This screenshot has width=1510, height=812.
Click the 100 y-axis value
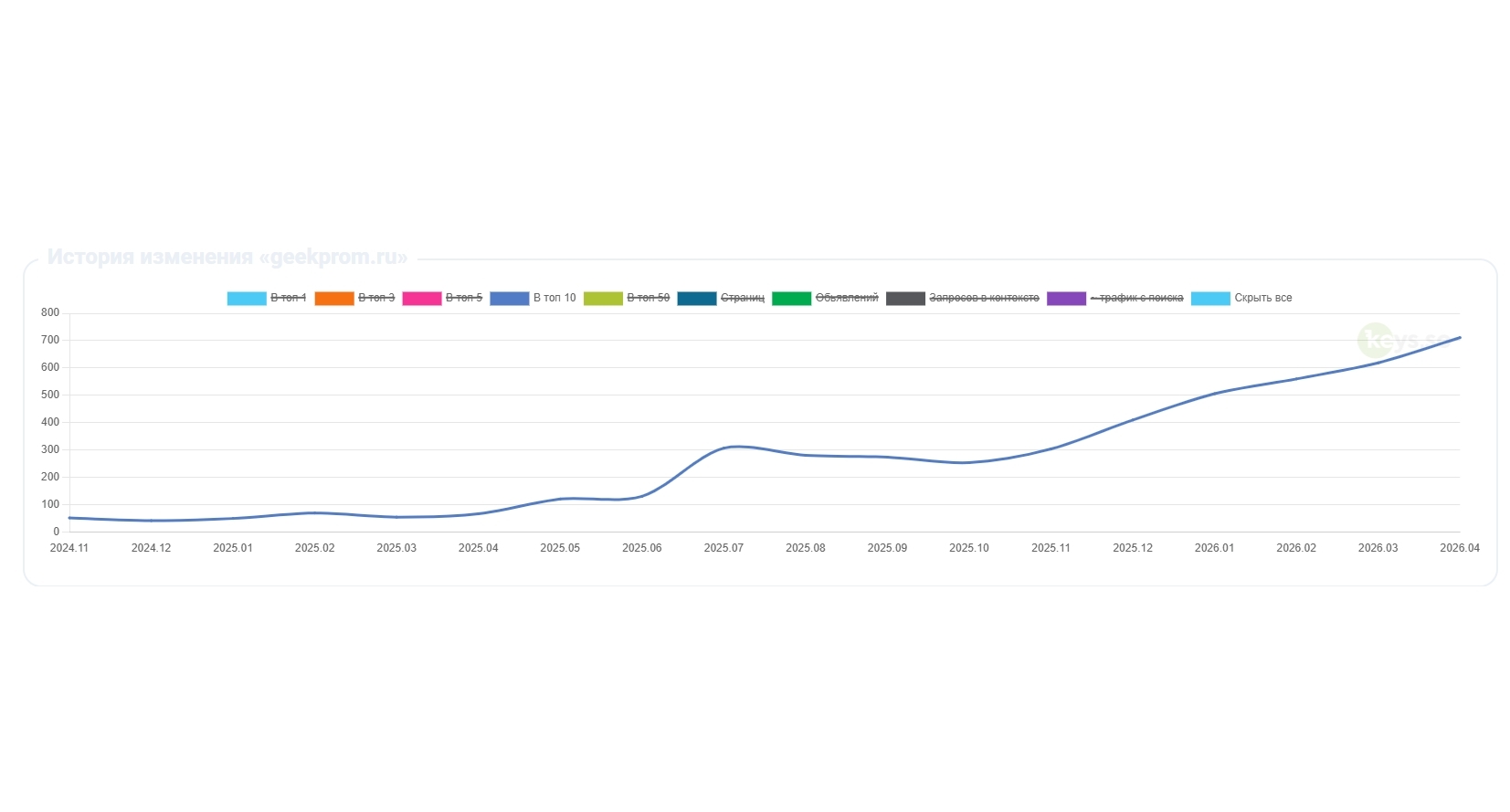coord(50,504)
